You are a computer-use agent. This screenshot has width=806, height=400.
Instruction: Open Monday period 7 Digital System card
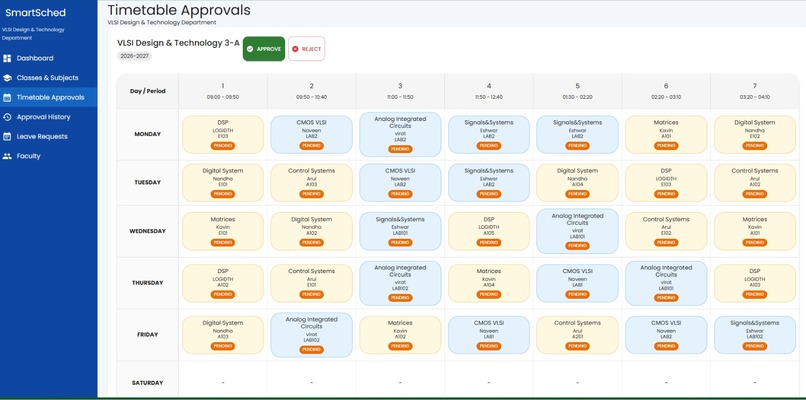click(755, 134)
